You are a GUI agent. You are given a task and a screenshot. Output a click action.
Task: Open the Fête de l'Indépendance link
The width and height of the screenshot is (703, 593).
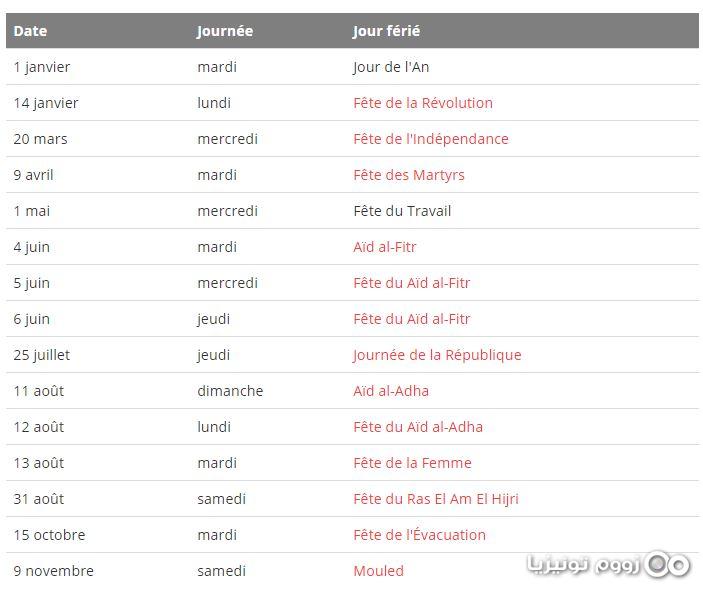tap(430, 139)
